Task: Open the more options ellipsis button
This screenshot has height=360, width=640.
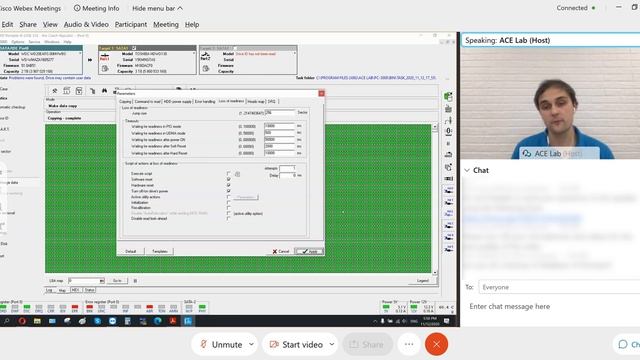Action: coord(409,344)
